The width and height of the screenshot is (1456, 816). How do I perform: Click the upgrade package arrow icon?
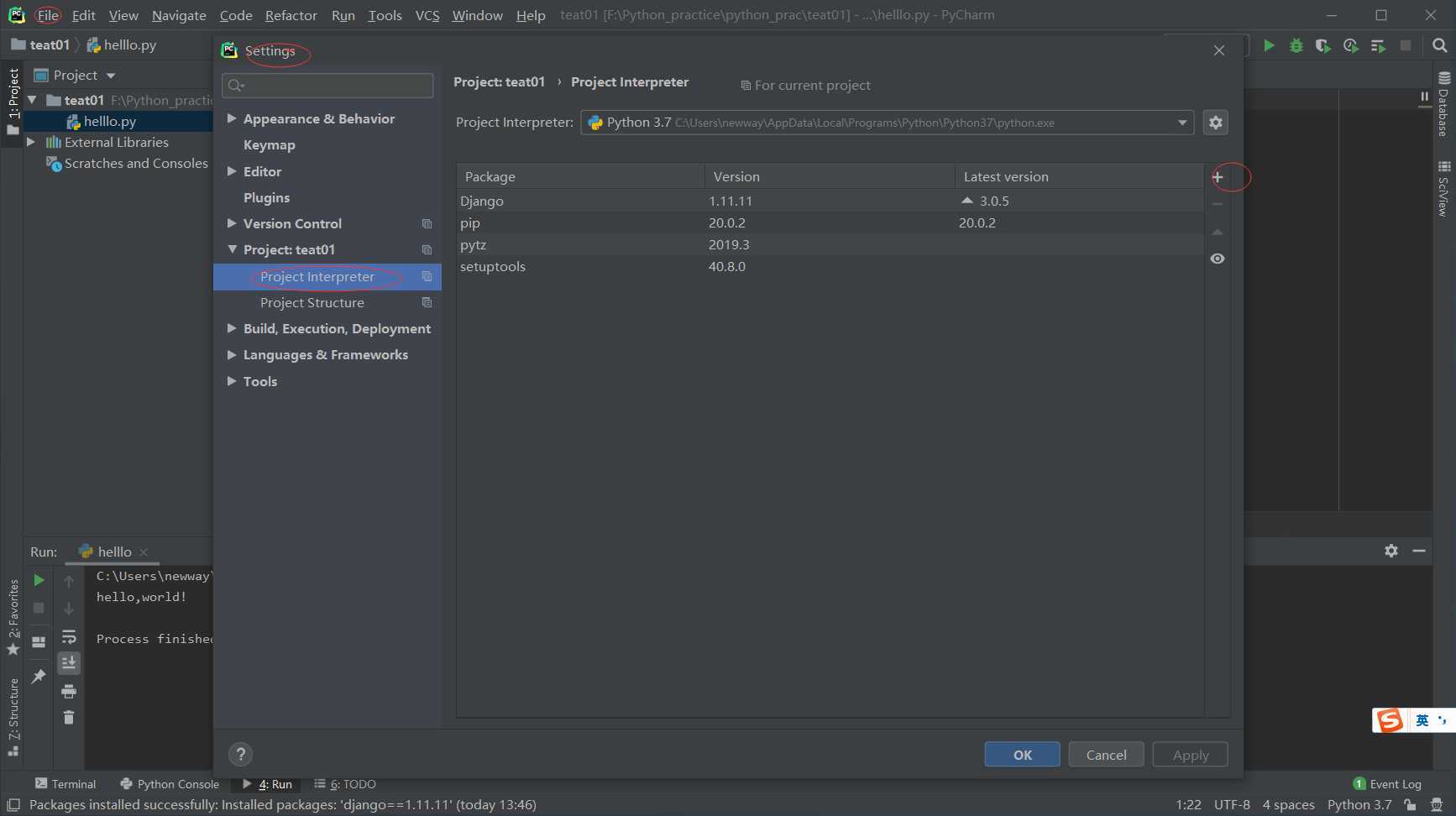[1218, 232]
